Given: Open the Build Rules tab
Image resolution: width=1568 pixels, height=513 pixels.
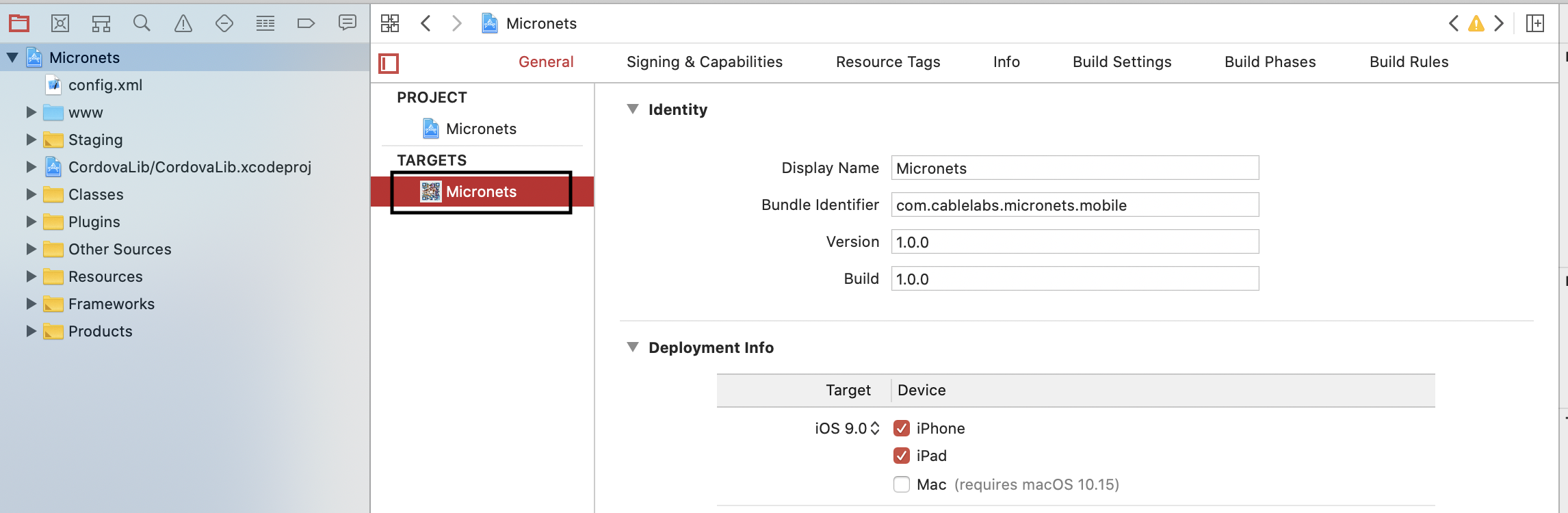Looking at the screenshot, I should [x=1409, y=62].
